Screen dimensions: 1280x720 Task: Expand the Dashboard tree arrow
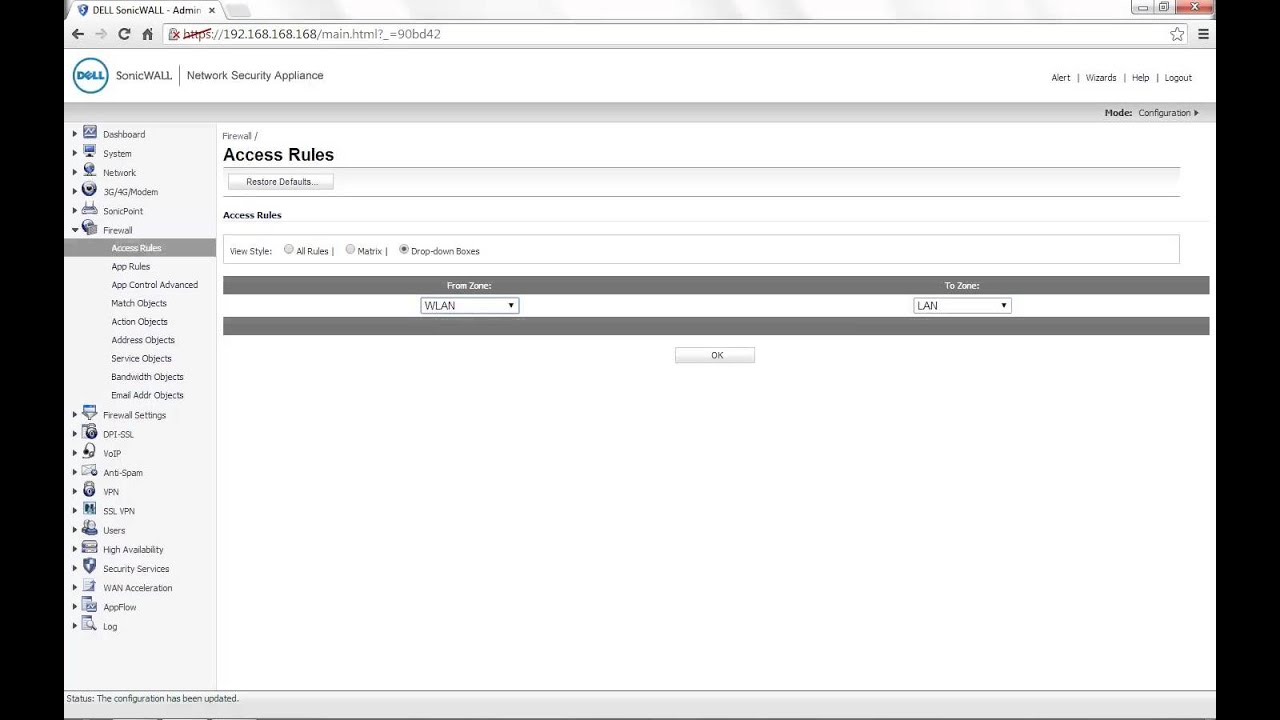74,134
